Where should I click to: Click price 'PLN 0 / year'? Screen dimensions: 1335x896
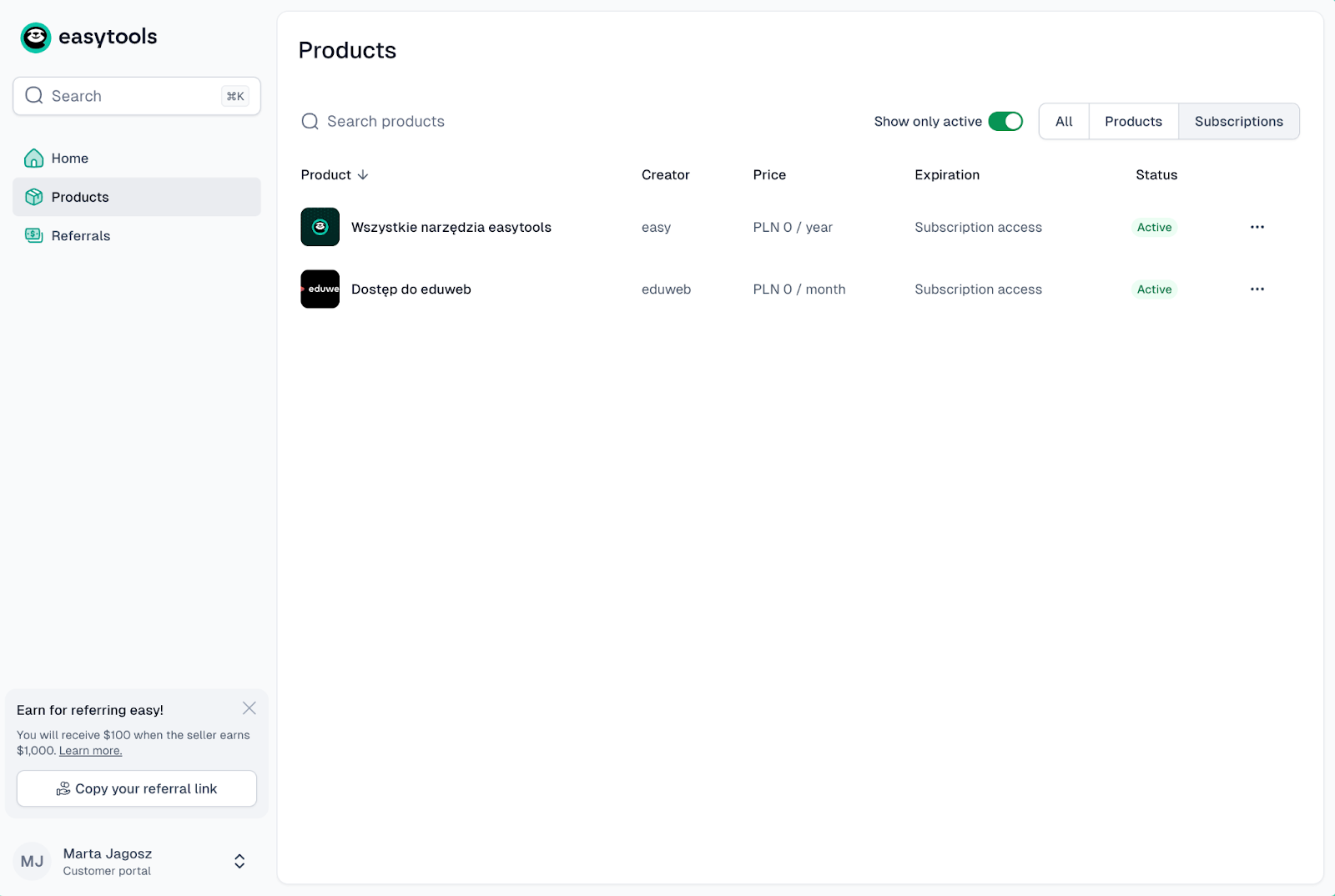point(793,227)
